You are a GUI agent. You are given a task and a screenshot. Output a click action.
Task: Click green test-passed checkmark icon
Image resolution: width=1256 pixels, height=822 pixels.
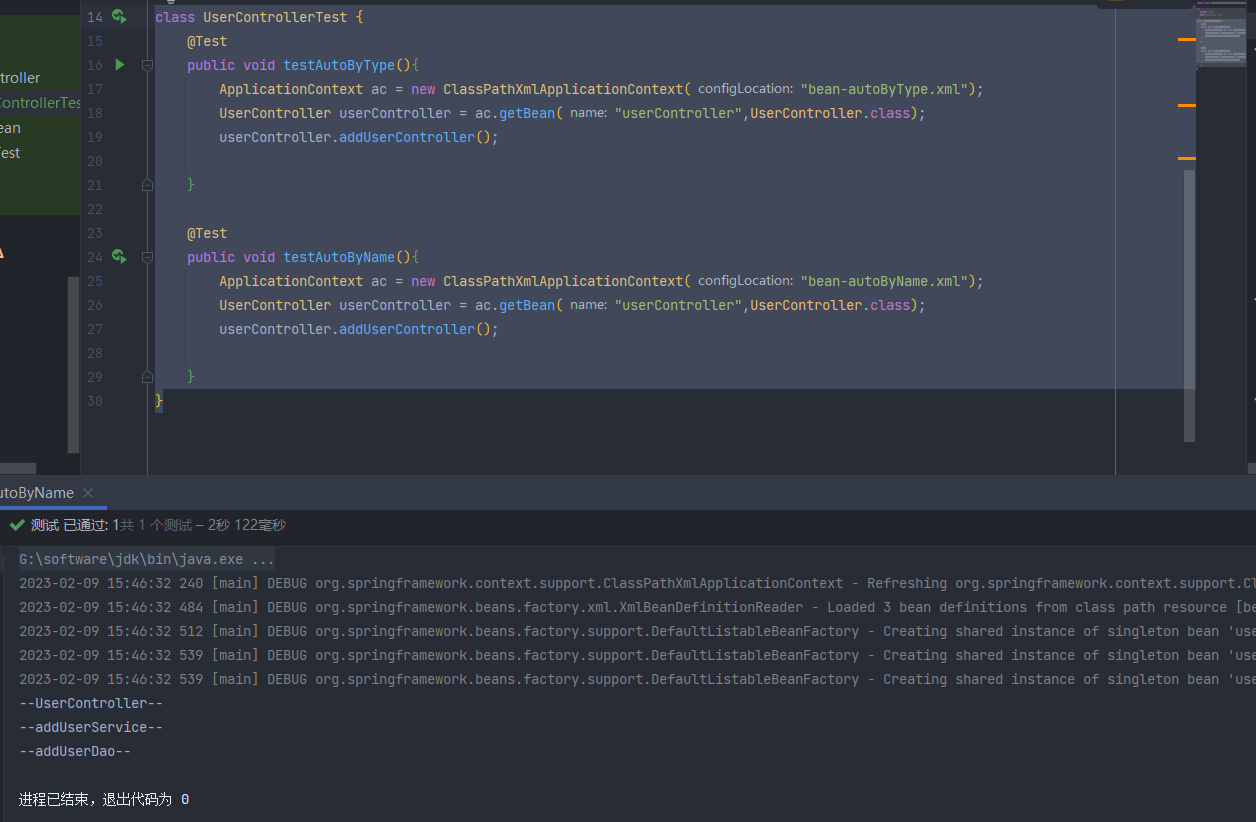pos(17,525)
